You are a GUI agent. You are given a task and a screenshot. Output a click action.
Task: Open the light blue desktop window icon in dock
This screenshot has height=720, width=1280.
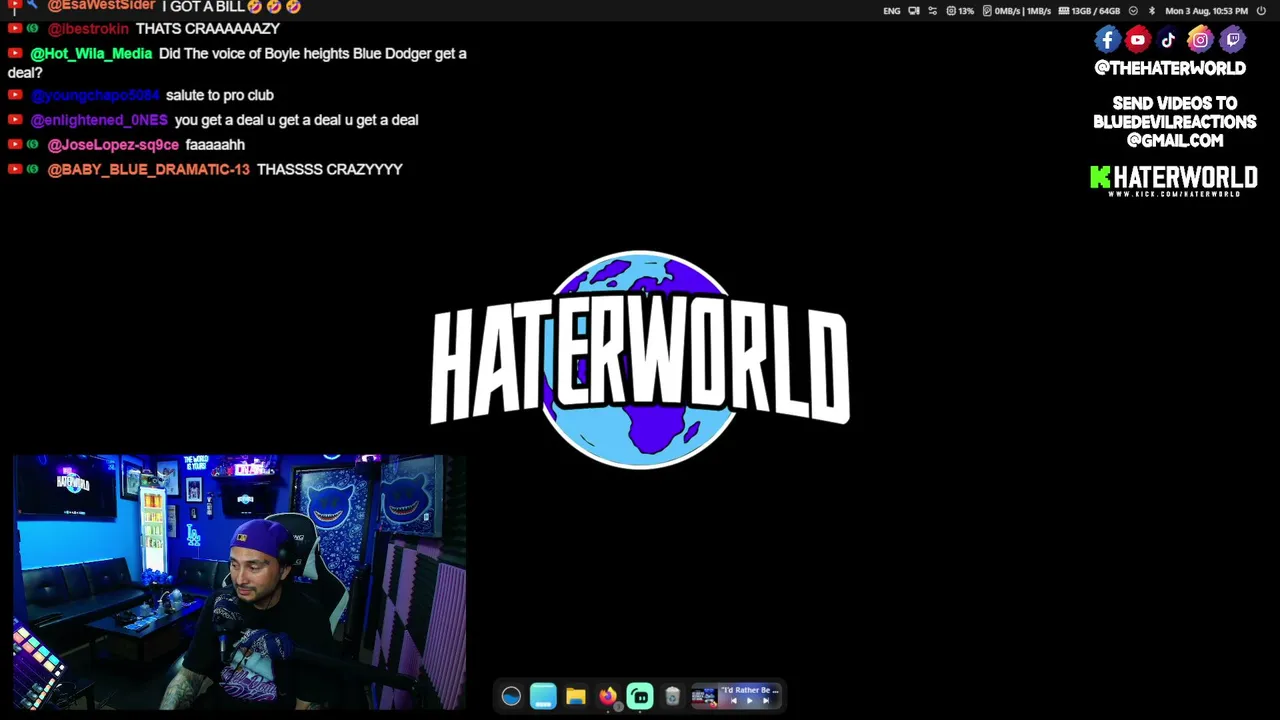point(543,696)
